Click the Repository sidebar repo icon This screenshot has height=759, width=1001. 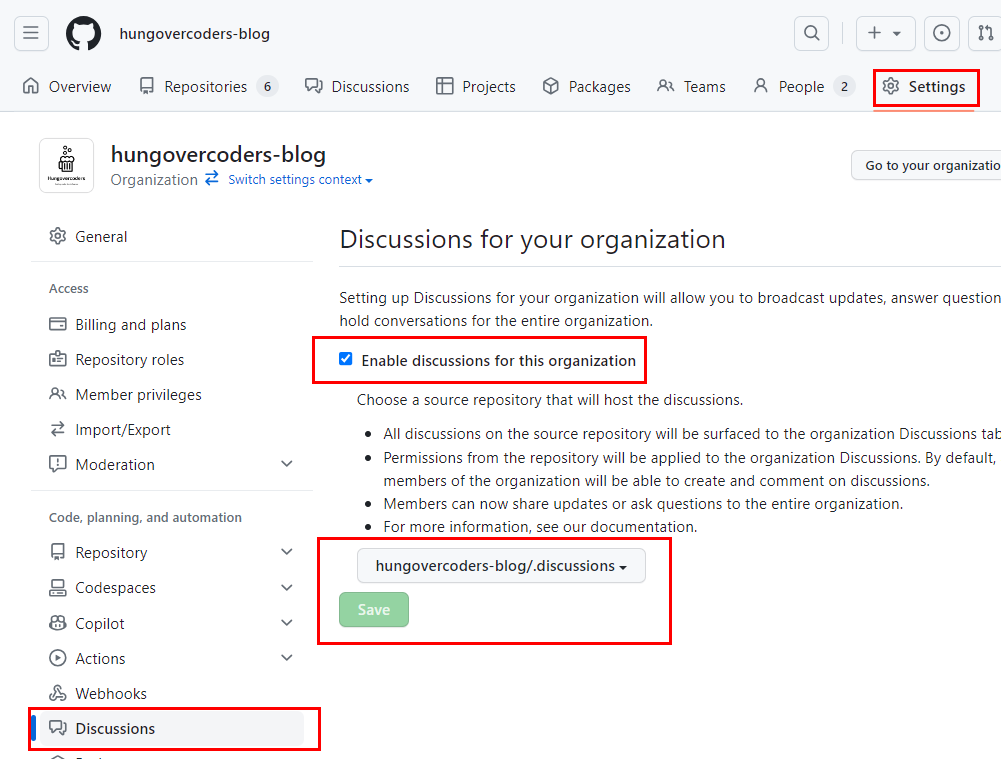tap(57, 552)
